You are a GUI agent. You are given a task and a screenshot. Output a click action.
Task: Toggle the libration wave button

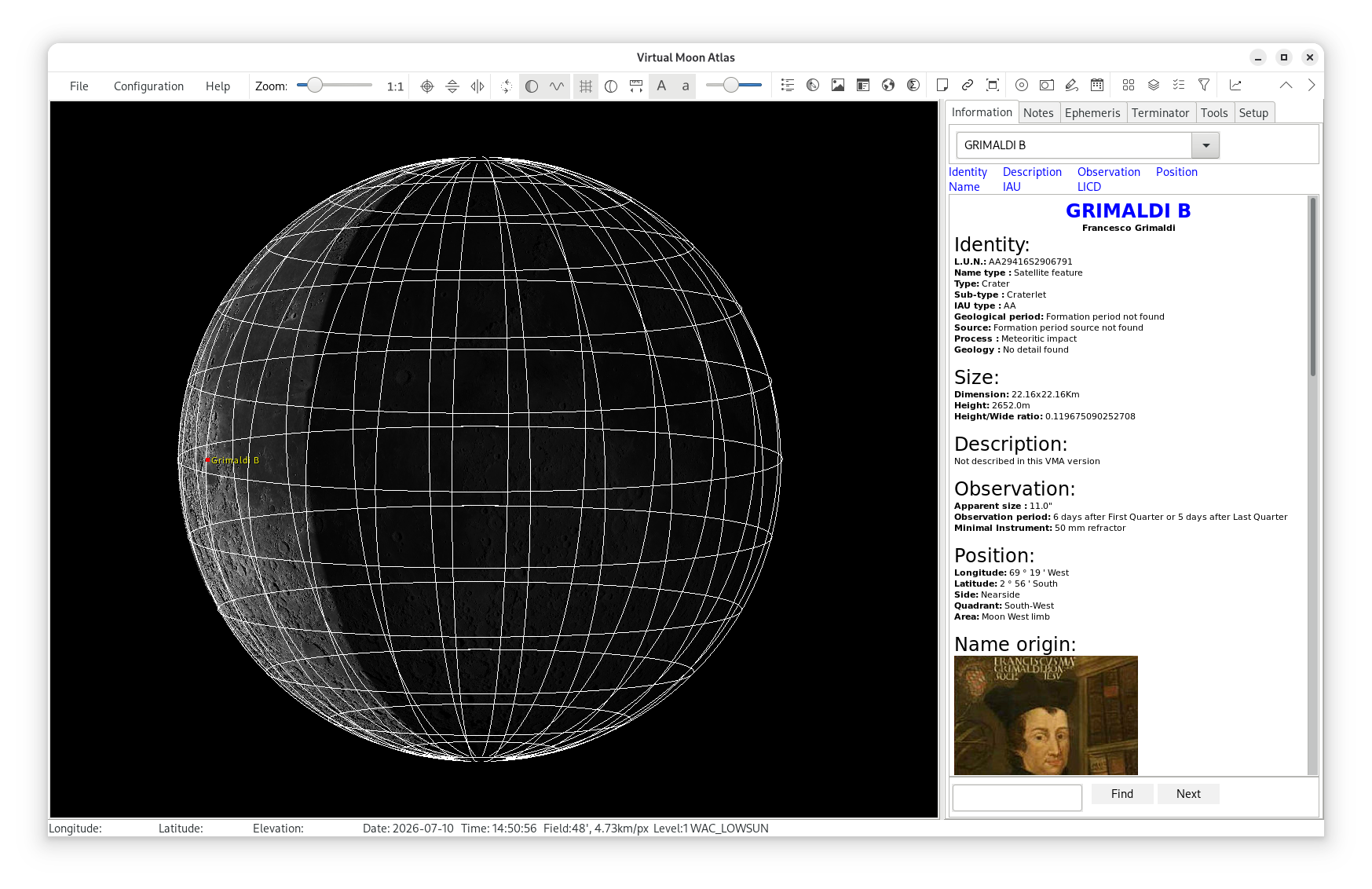pyautogui.click(x=557, y=86)
